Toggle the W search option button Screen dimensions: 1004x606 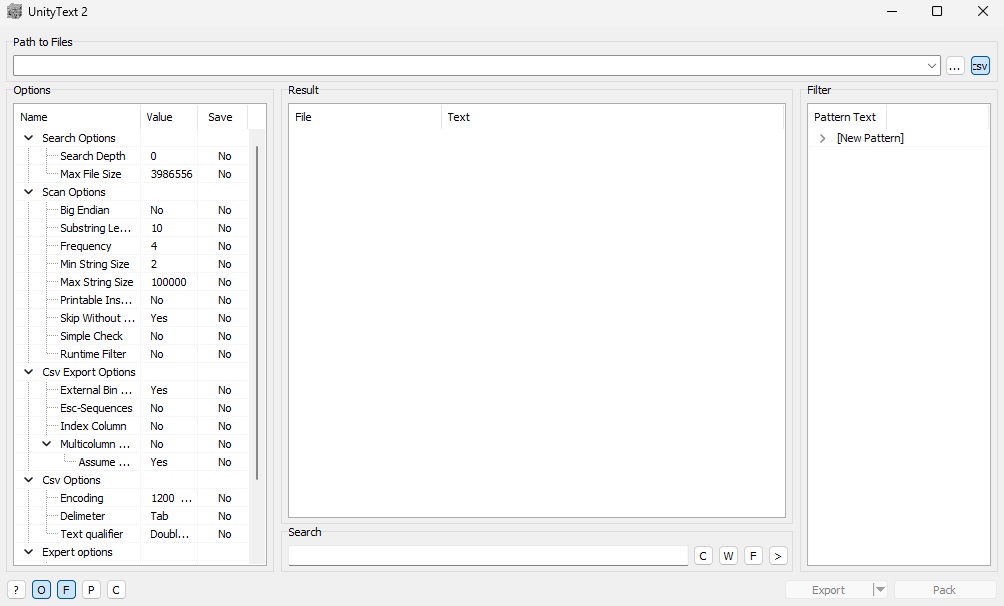pos(728,556)
